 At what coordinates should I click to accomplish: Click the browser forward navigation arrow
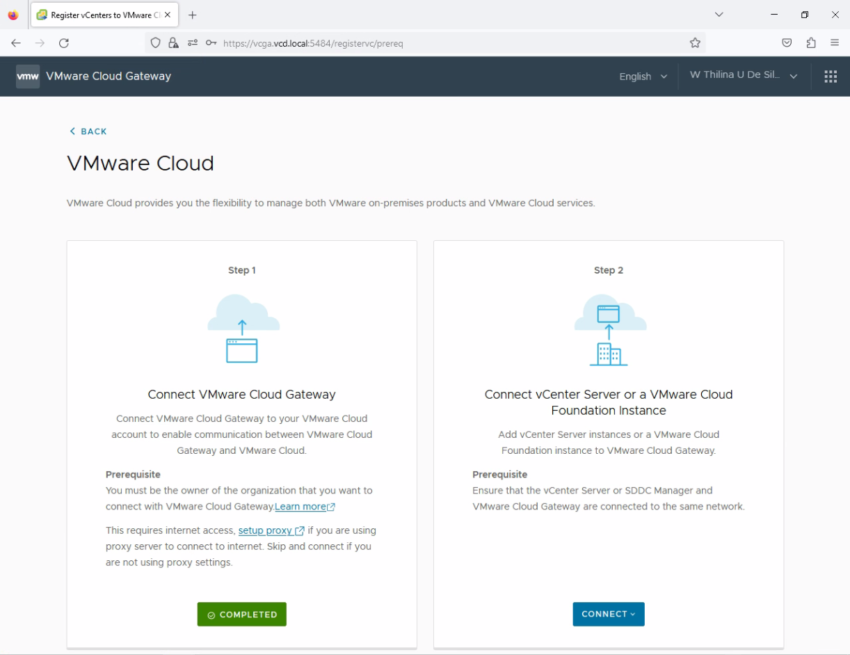(39, 43)
